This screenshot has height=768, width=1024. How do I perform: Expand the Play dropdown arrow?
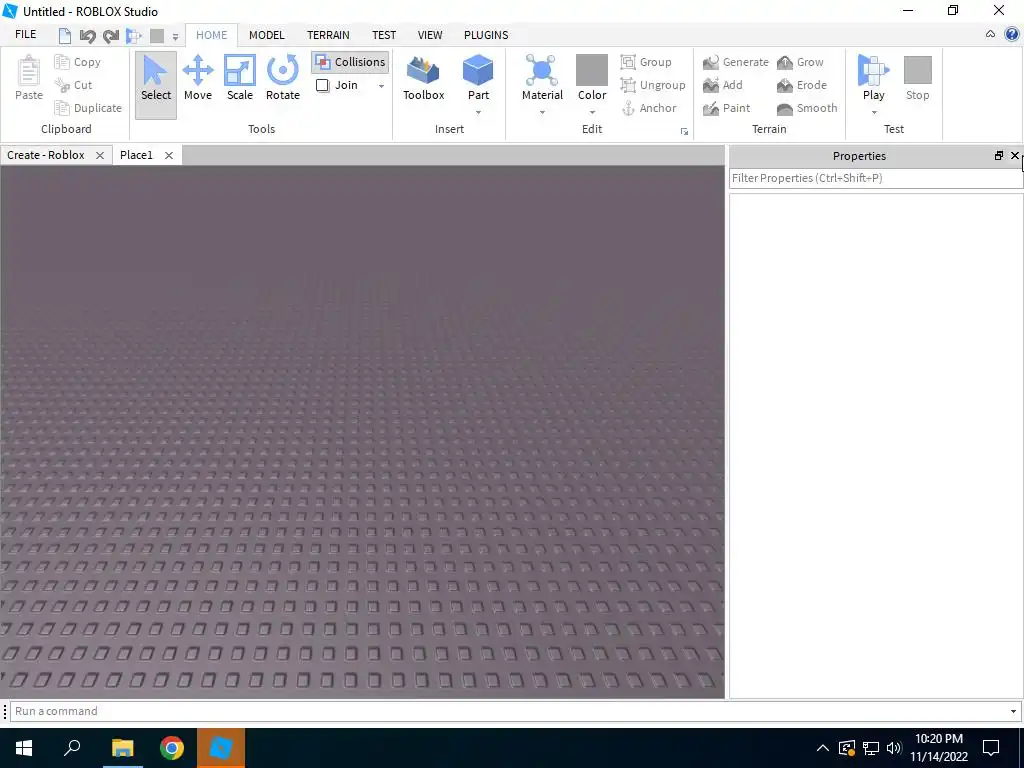pyautogui.click(x=874, y=113)
